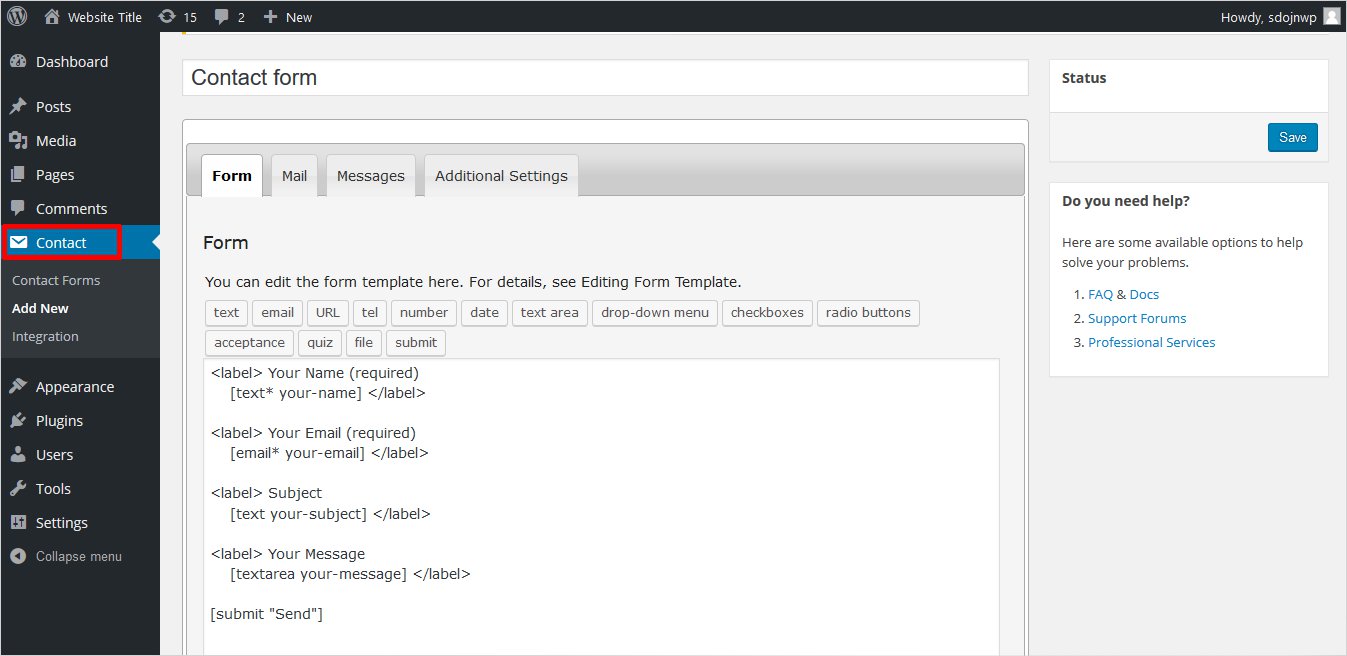Open the Support Forums link
The image size is (1347, 656).
pyautogui.click(x=1137, y=318)
